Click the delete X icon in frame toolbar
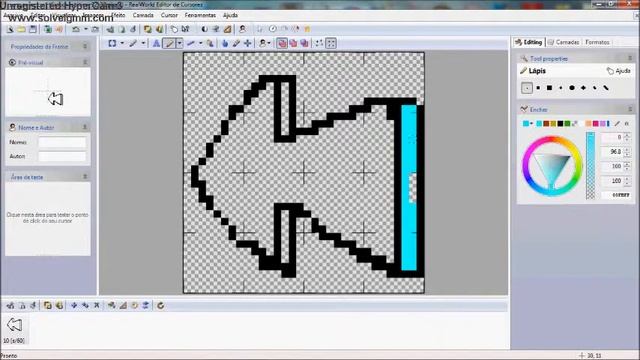The height and width of the screenshot is (360, 640). pos(97,305)
